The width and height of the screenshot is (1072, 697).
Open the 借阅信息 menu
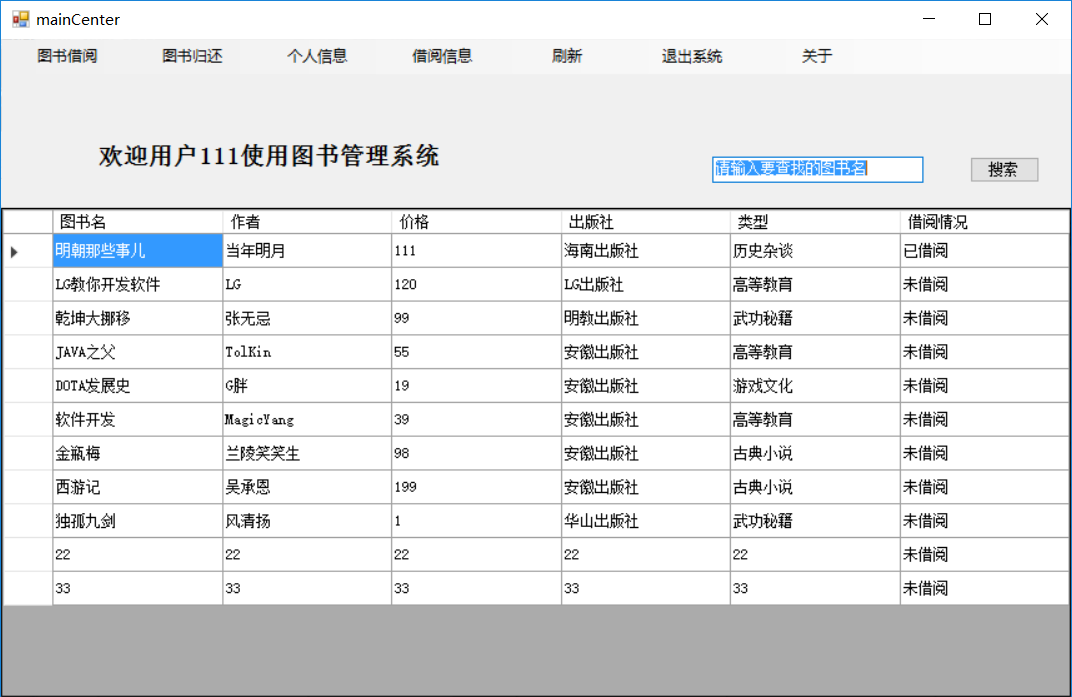442,56
